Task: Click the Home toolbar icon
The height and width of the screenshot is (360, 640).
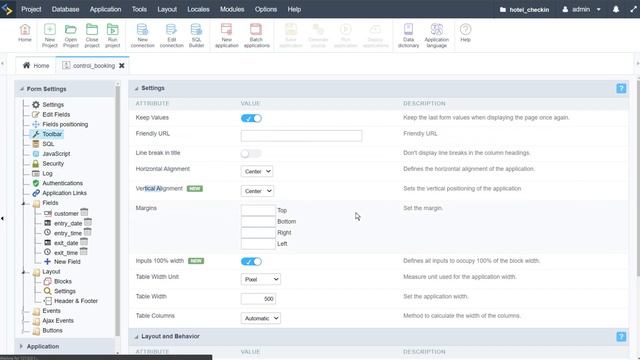Action: point(24,33)
